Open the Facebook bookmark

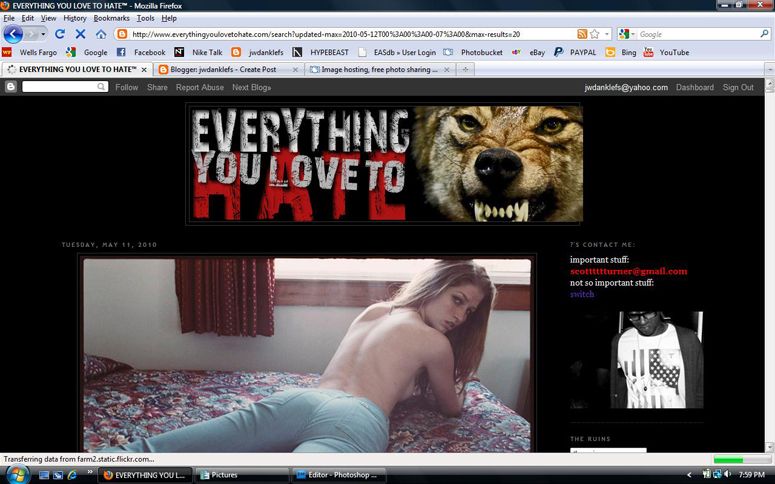click(141, 52)
